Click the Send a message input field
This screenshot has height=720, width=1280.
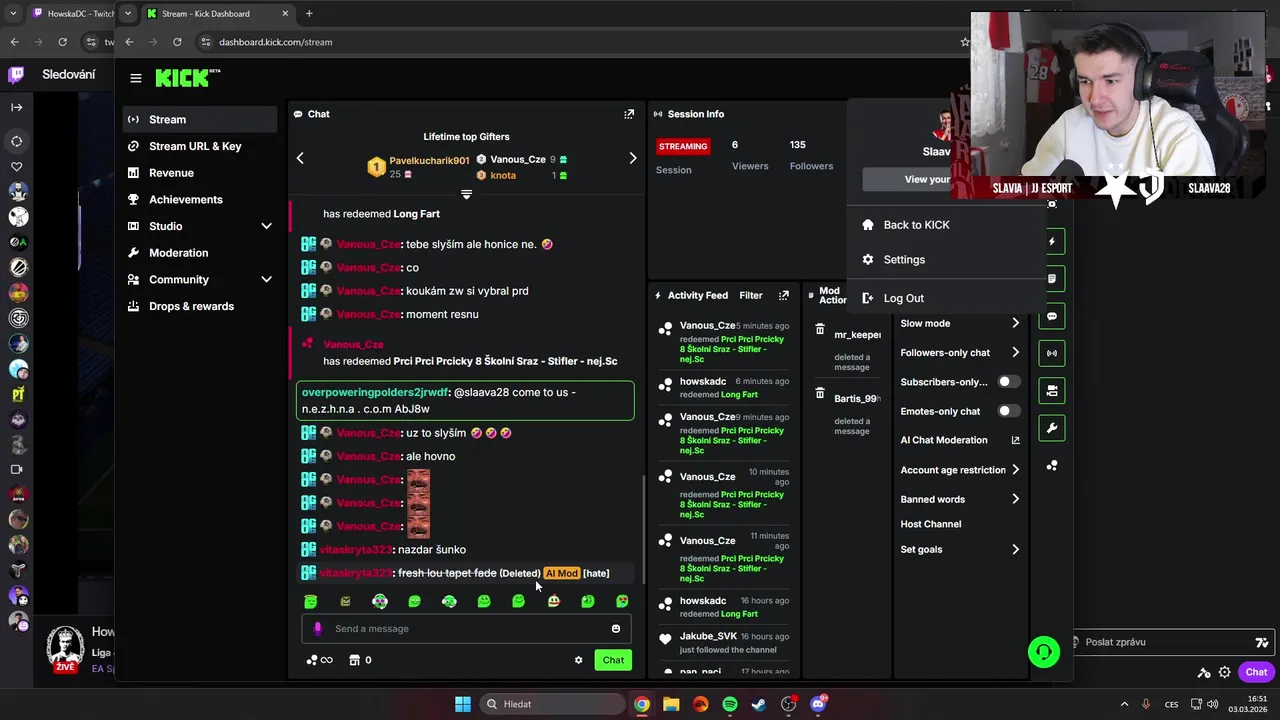[468, 628]
